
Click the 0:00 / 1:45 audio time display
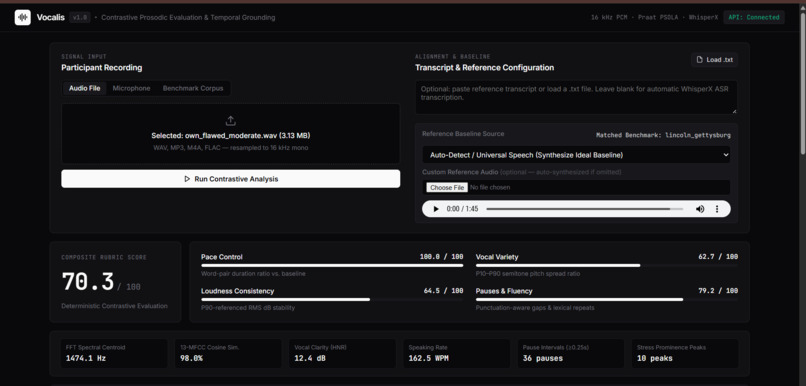point(463,209)
